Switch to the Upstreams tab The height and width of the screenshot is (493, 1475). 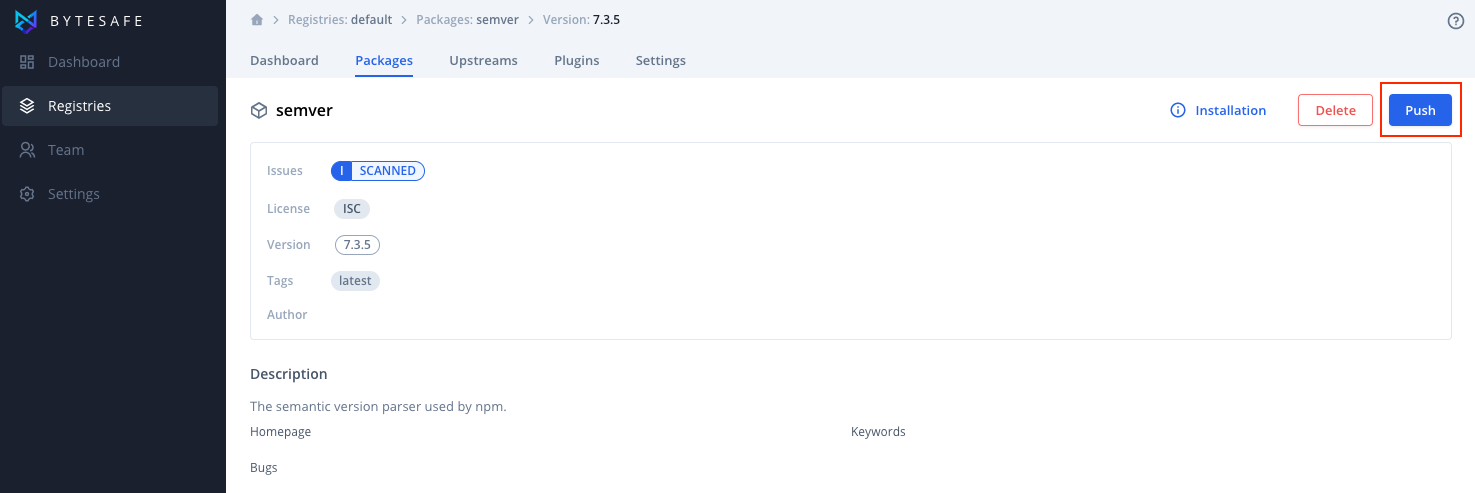tap(483, 60)
